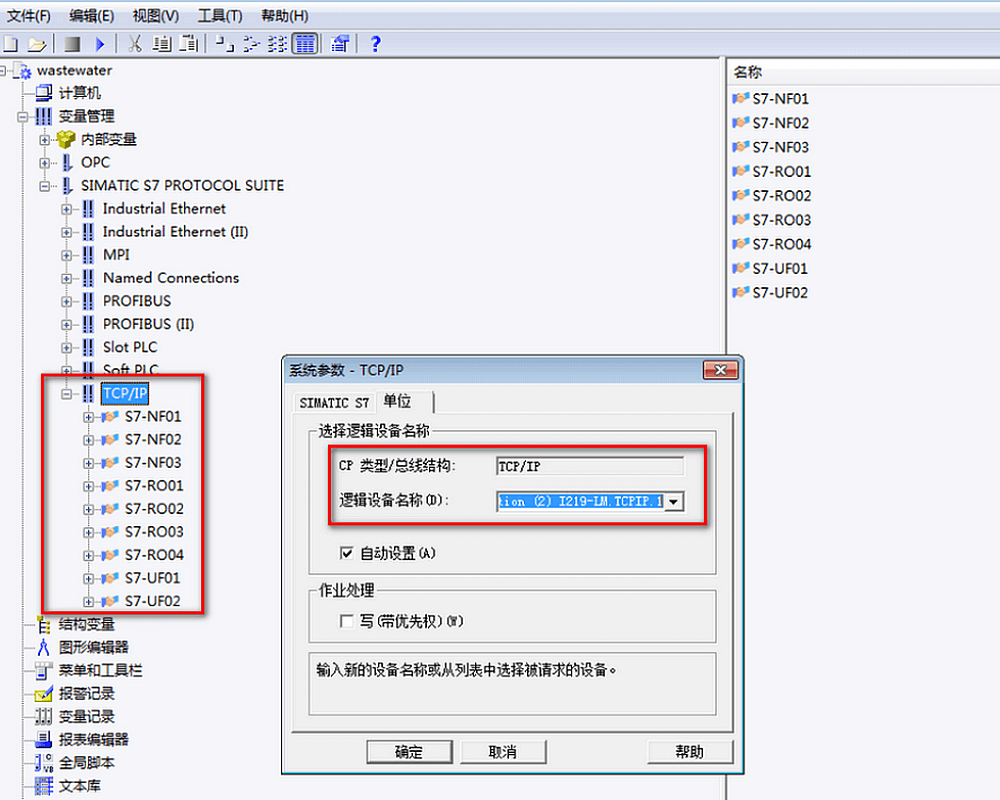Click the blue question mark help icon

click(375, 44)
